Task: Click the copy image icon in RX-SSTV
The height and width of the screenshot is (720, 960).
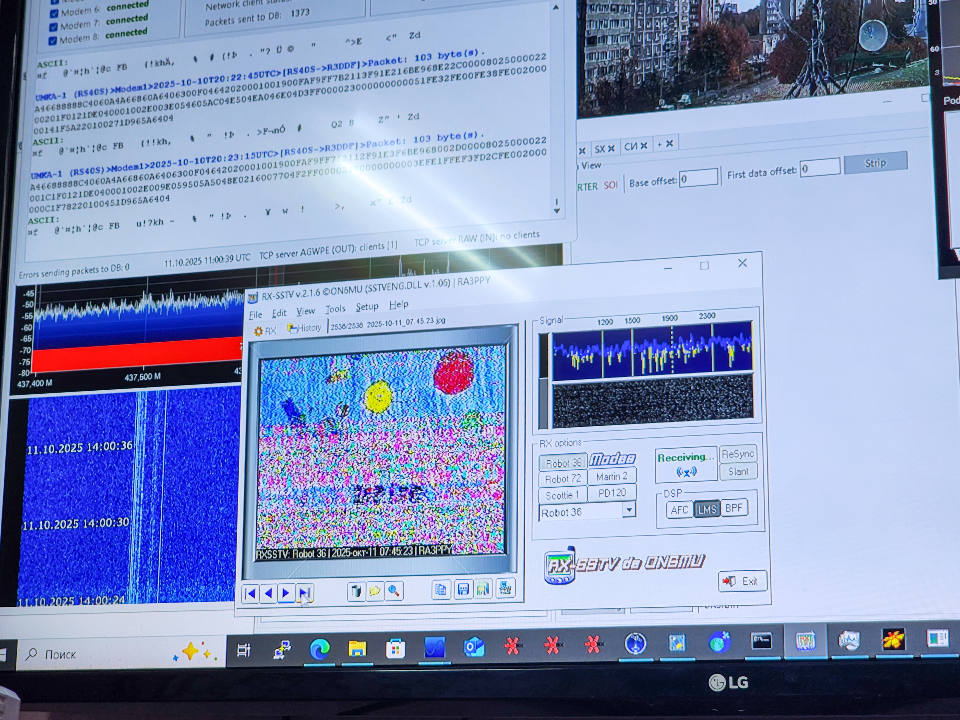Action: (440, 590)
